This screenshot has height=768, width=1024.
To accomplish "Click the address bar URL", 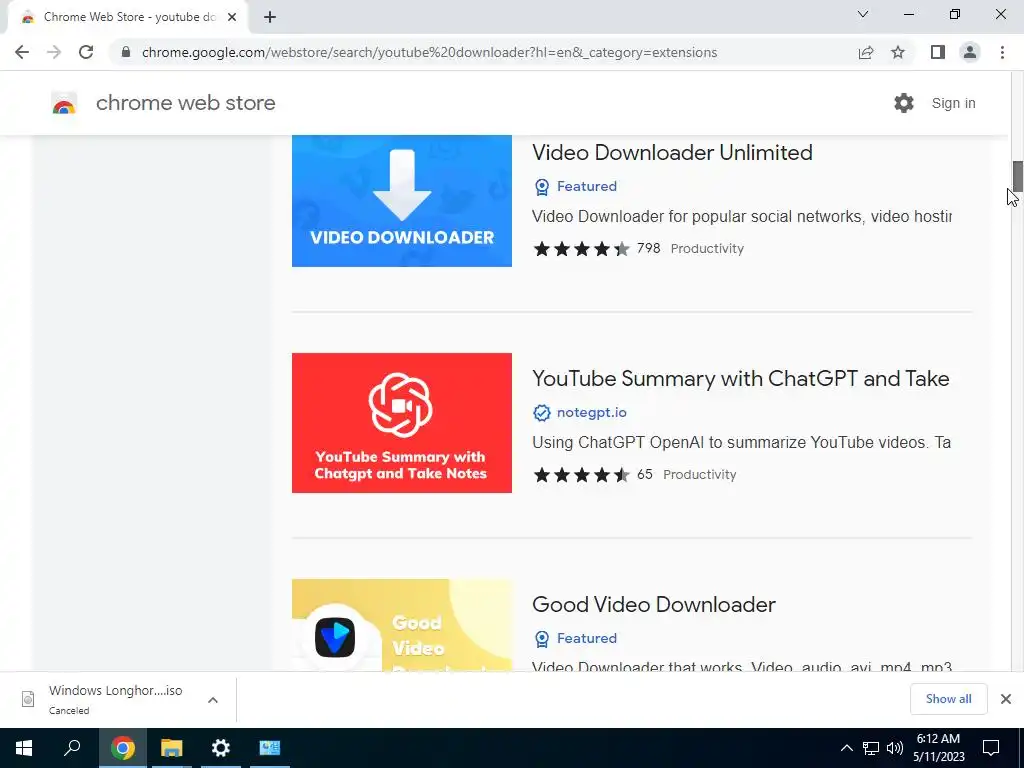I will point(429,52).
